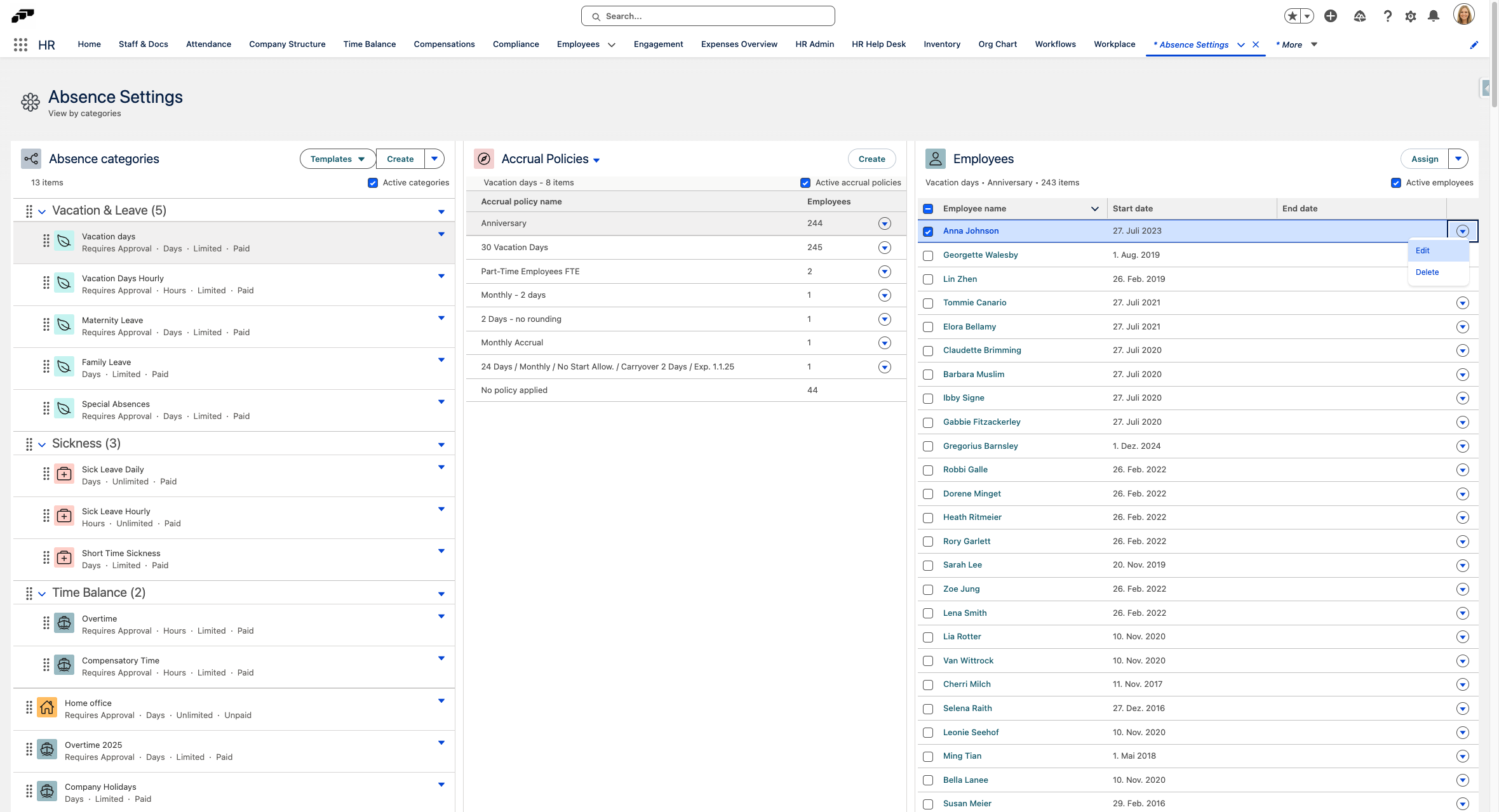Toggle Active accrual policies checkbox
The image size is (1499, 812).
click(x=805, y=183)
